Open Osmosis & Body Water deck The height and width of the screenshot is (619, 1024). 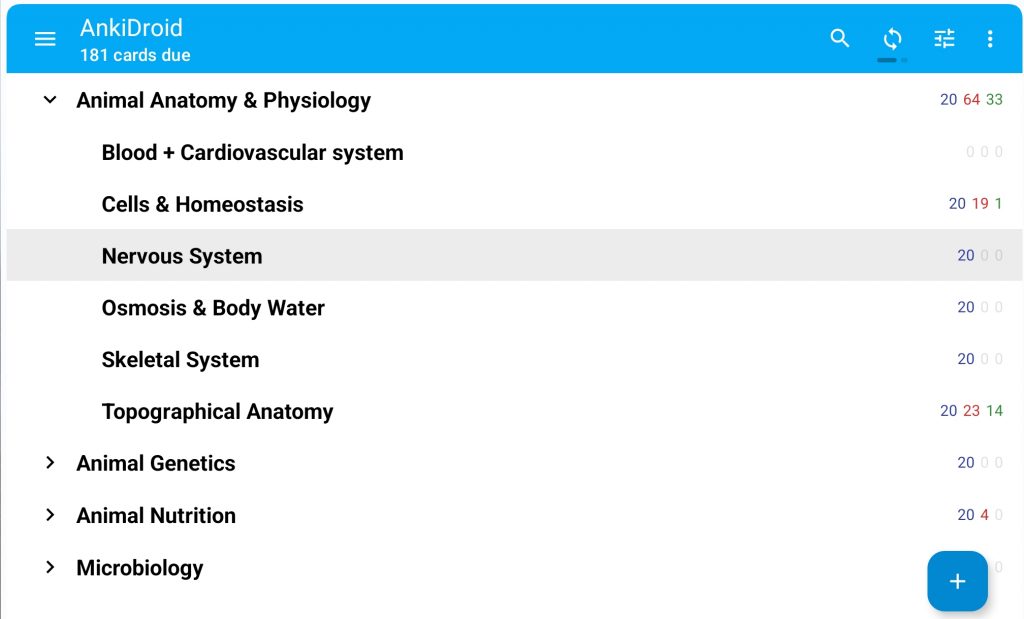point(213,308)
